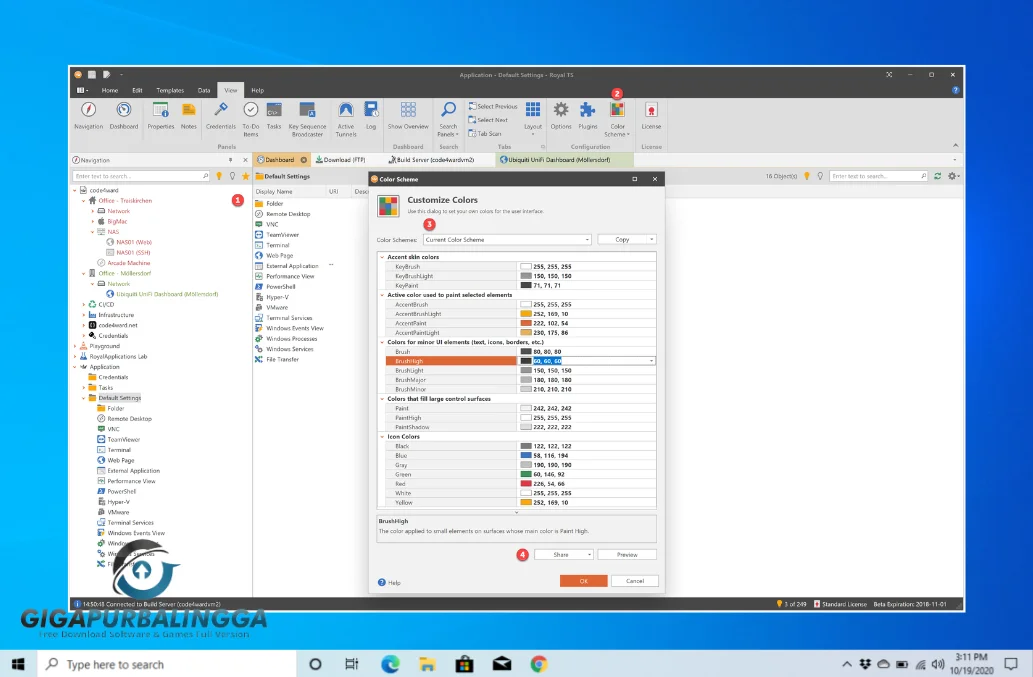This screenshot has width=1033, height=677.
Task: Click the AccentPaint orange color swatch
Action: pyautogui.click(x=526, y=323)
